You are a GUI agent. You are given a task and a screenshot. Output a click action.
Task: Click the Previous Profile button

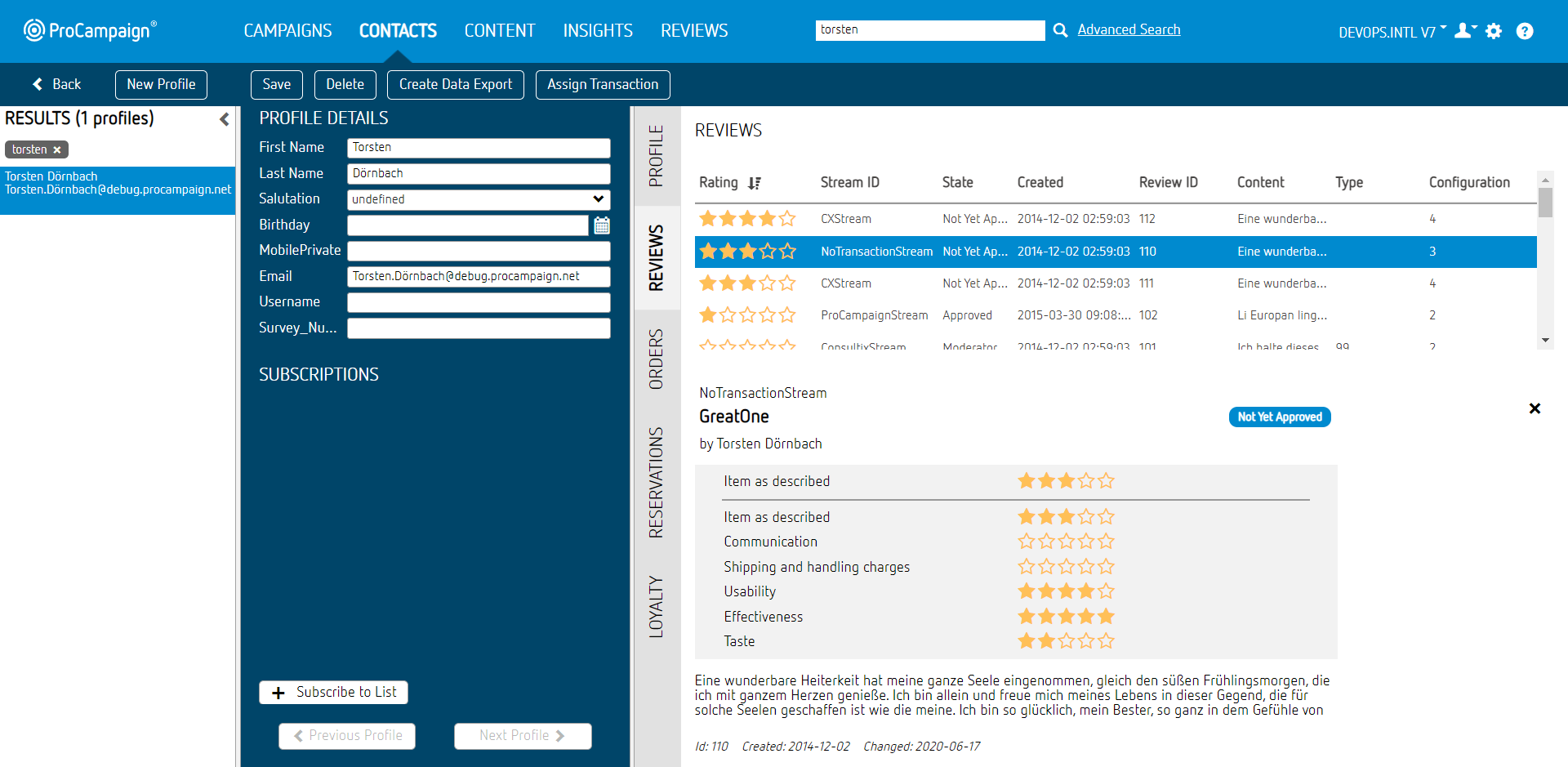tap(347, 736)
